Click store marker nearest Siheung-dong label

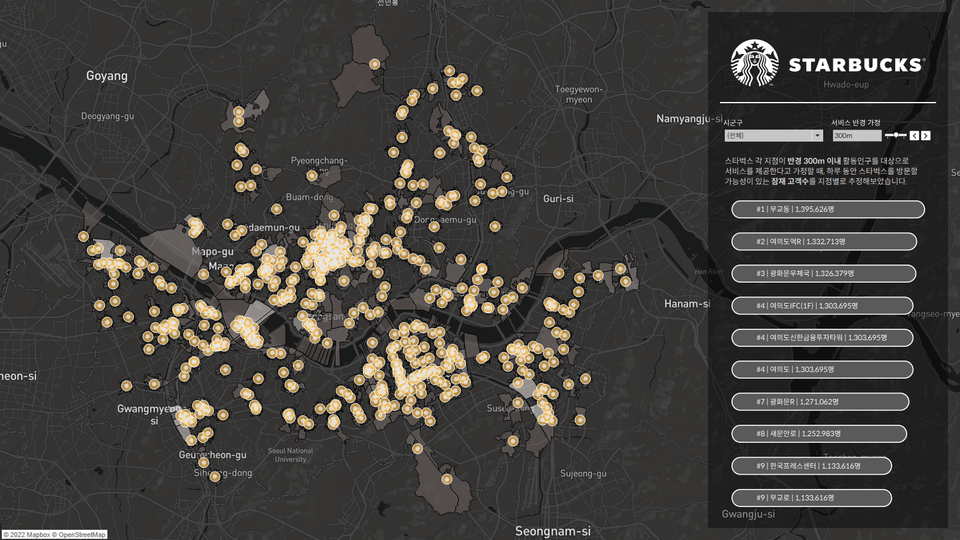pos(214,476)
